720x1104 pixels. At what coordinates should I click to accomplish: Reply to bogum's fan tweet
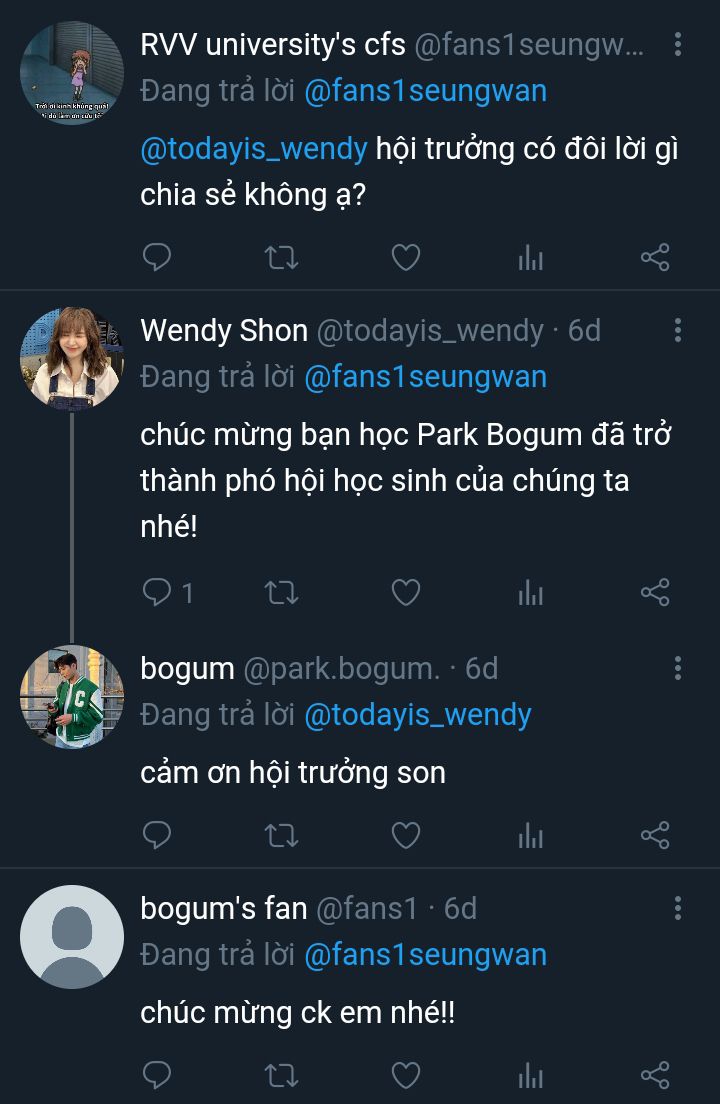(x=158, y=1075)
